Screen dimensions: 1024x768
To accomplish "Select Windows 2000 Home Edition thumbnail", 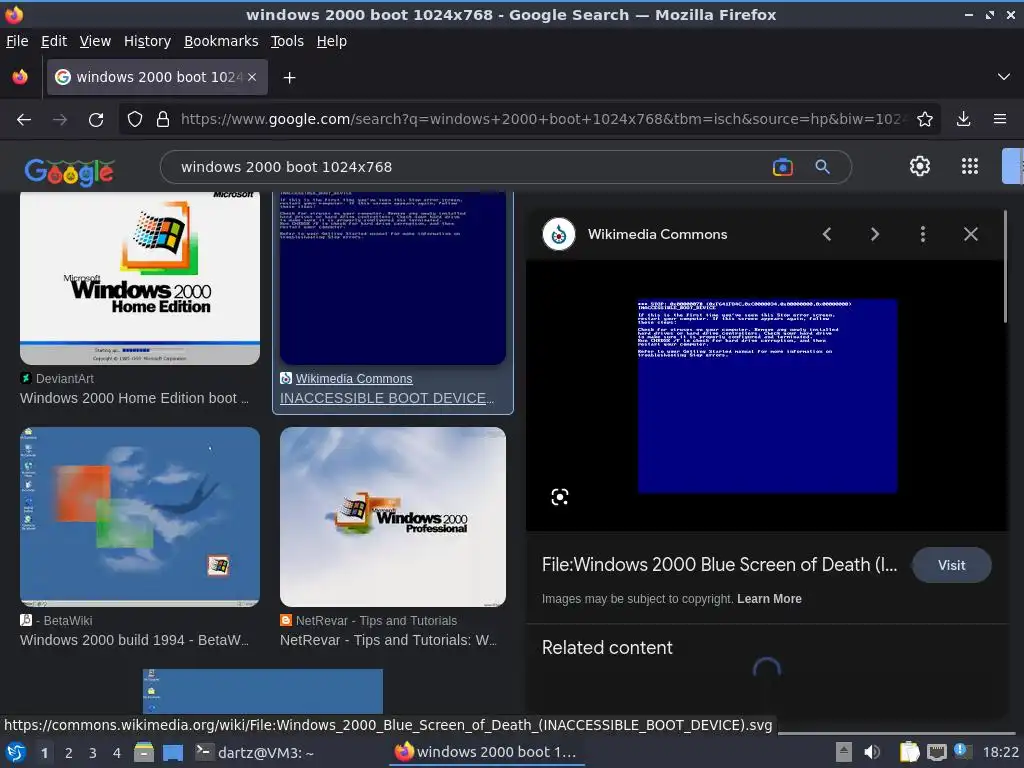I will 140,278.
